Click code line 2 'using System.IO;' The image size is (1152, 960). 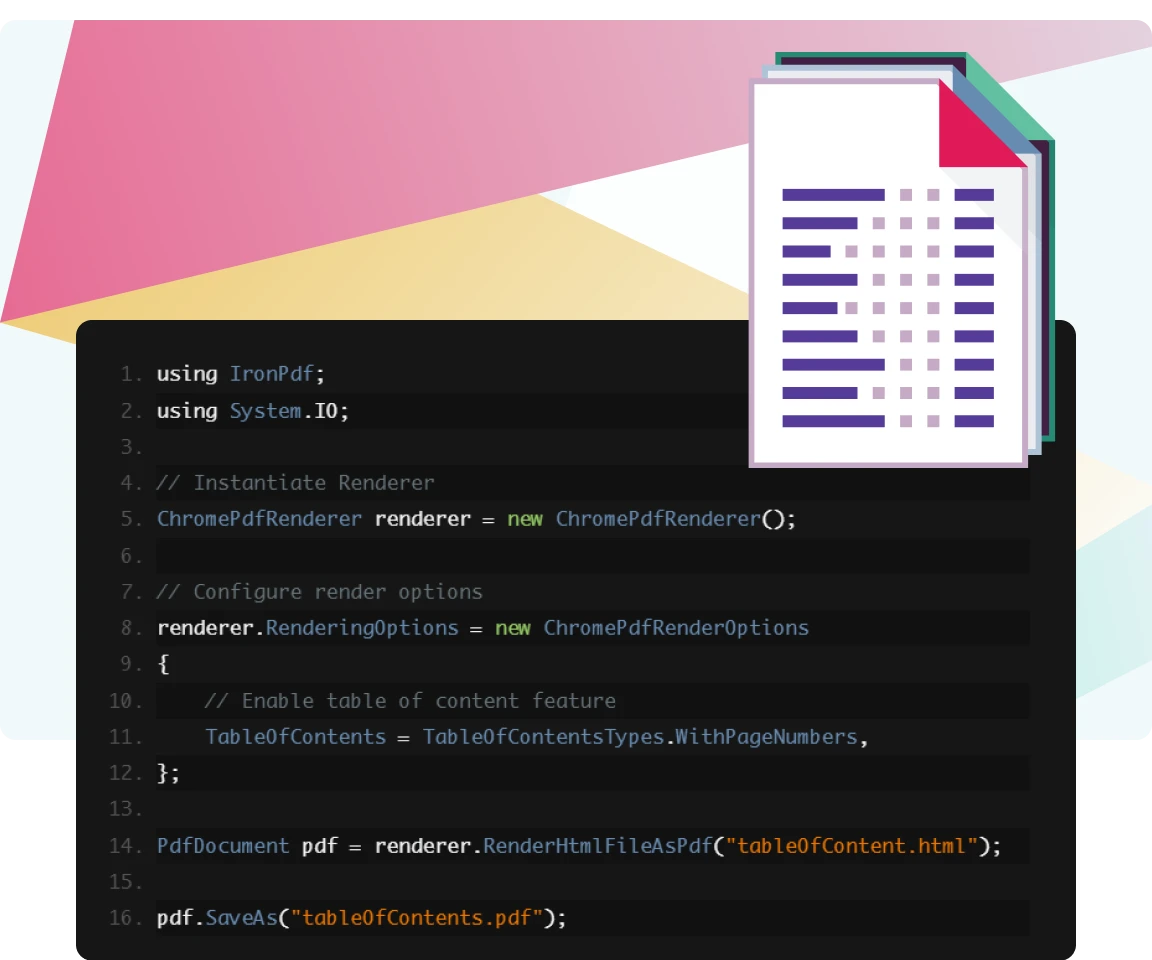click(253, 411)
